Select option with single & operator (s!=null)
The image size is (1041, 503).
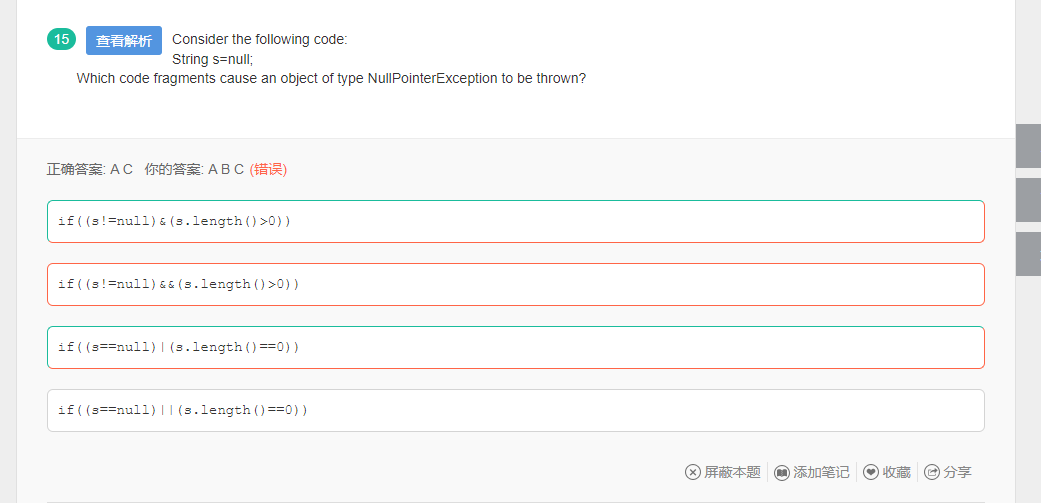coord(516,221)
